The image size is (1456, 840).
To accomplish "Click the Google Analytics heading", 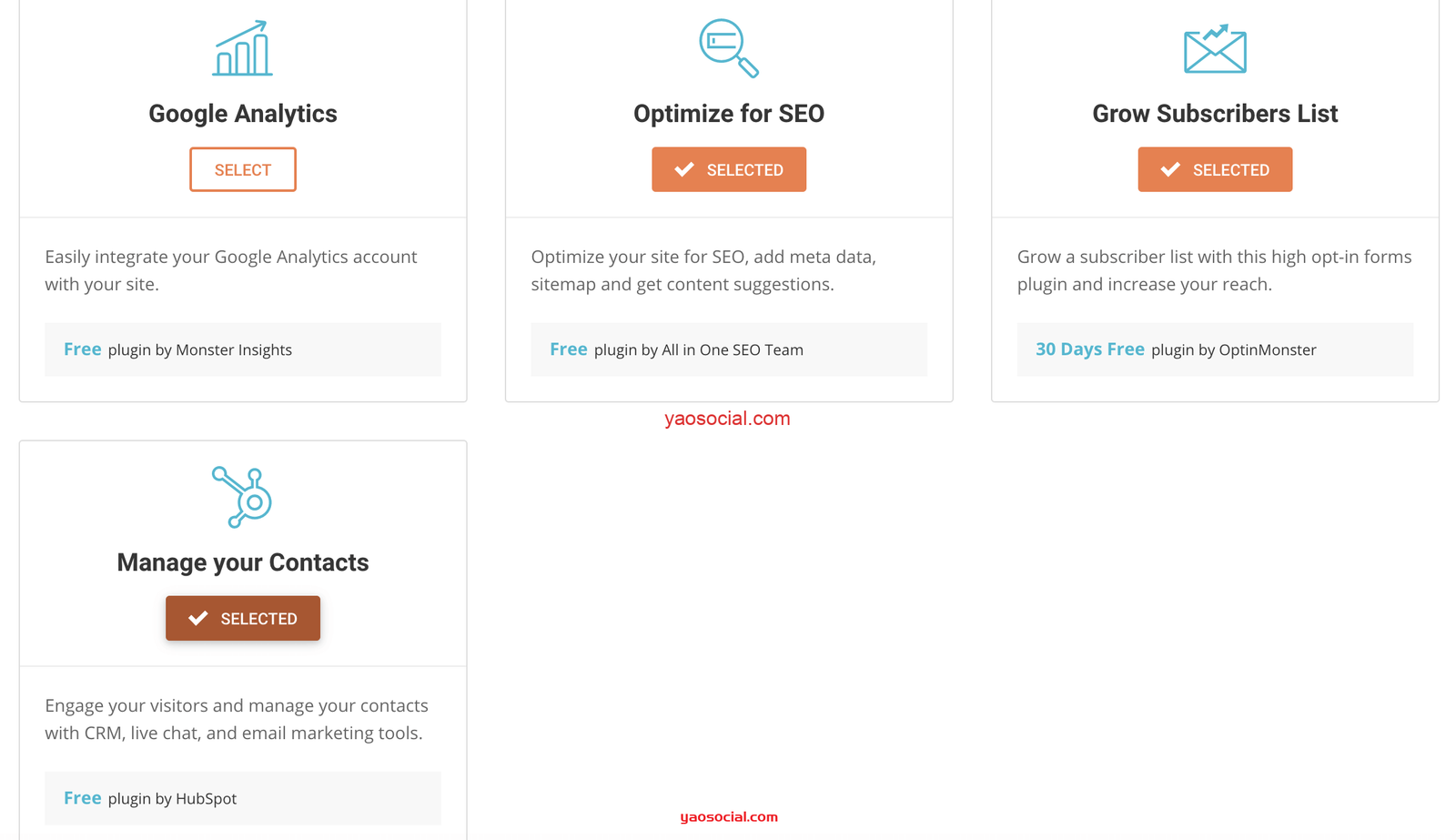I will click(243, 114).
